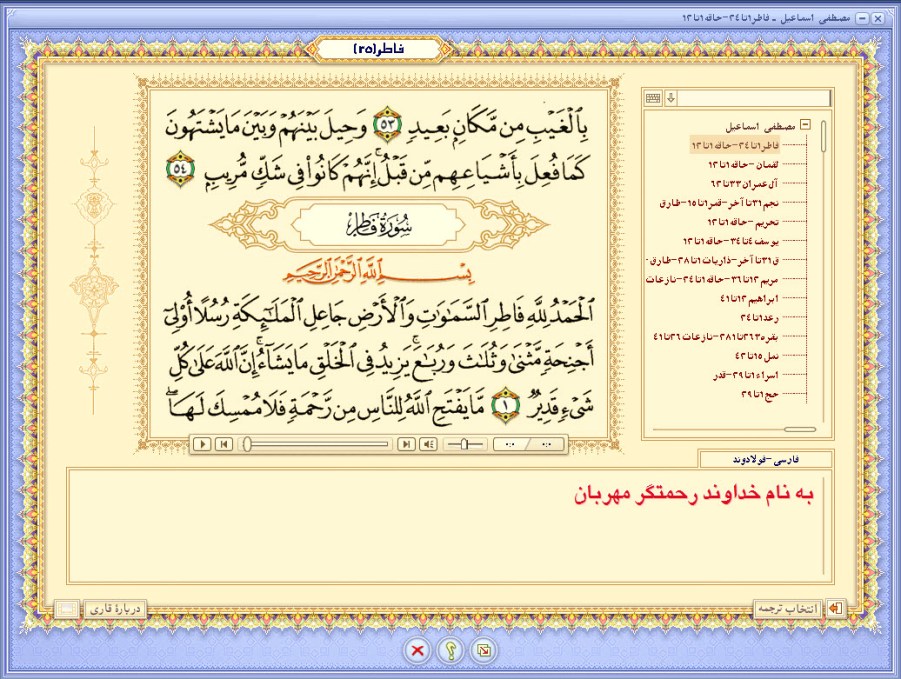Click the درباره قاری button
Viewport: 901px width, 679px height.
[115, 609]
